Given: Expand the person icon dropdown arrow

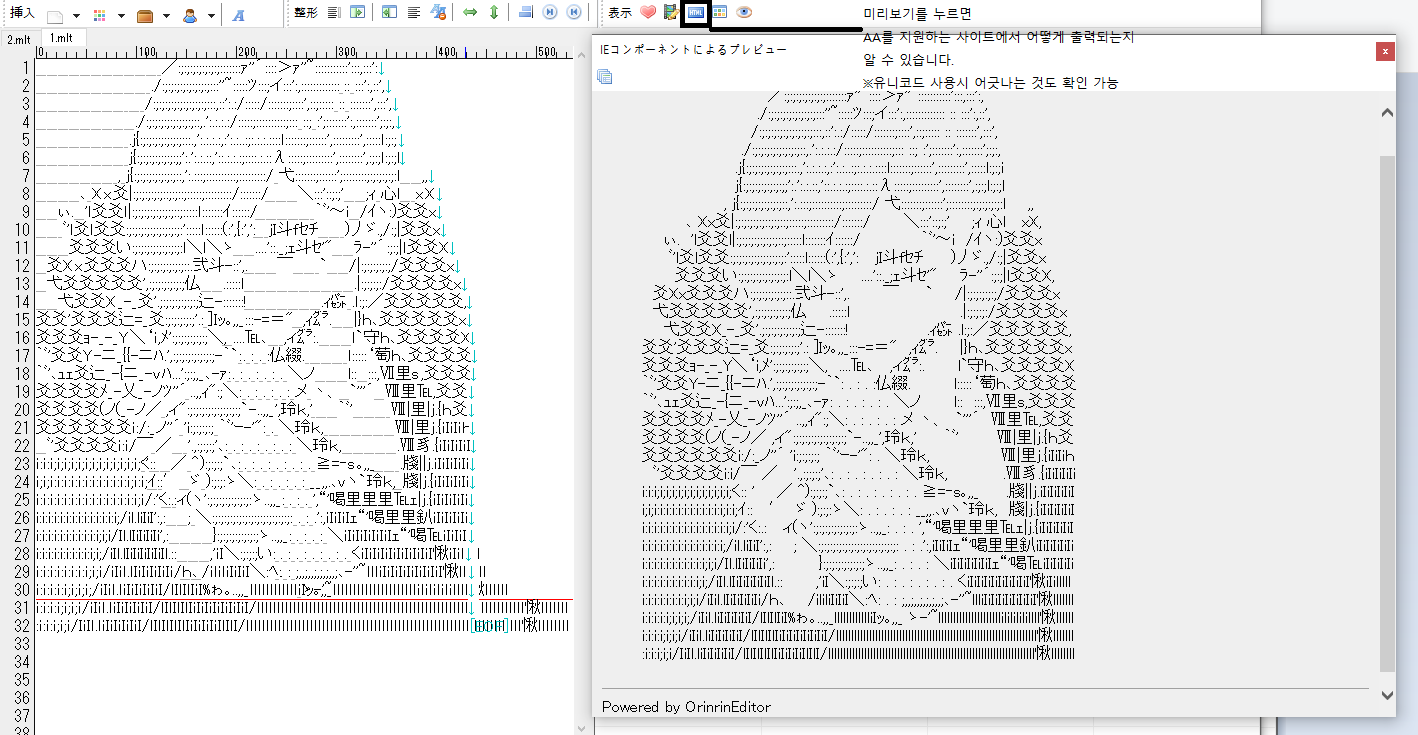Looking at the screenshot, I should coord(211,16).
